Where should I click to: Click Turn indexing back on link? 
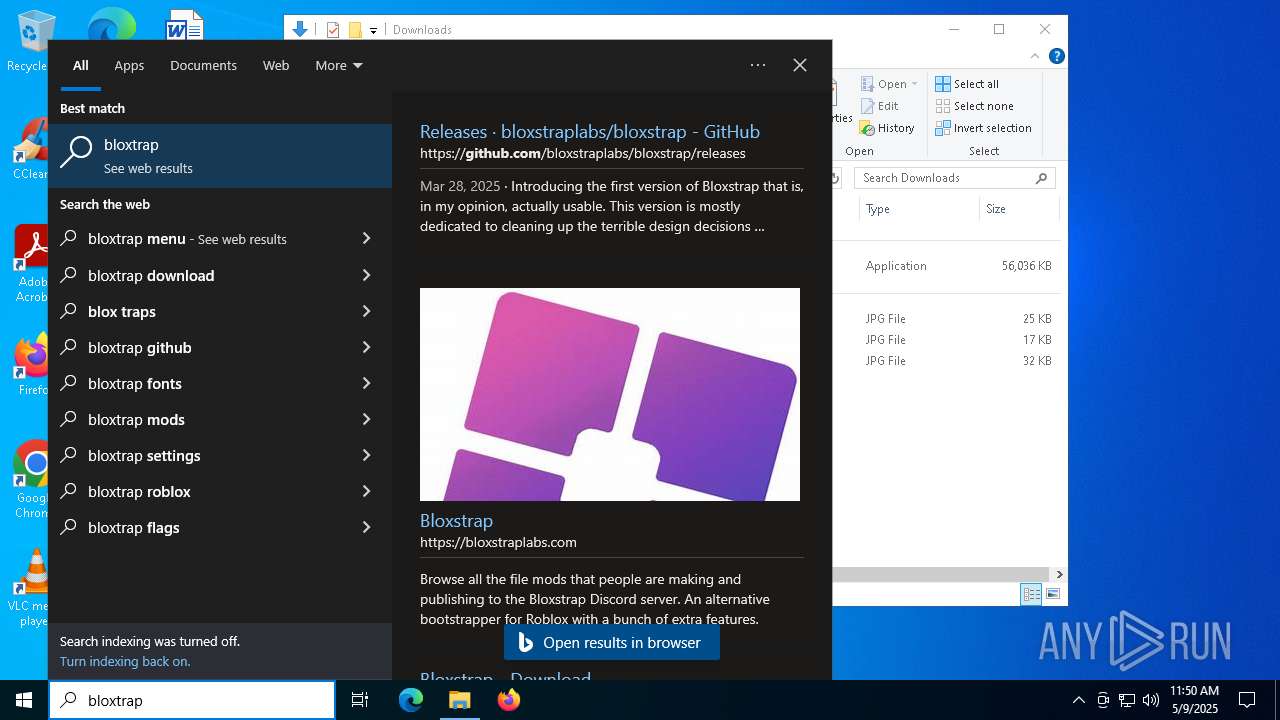pyautogui.click(x=125, y=661)
